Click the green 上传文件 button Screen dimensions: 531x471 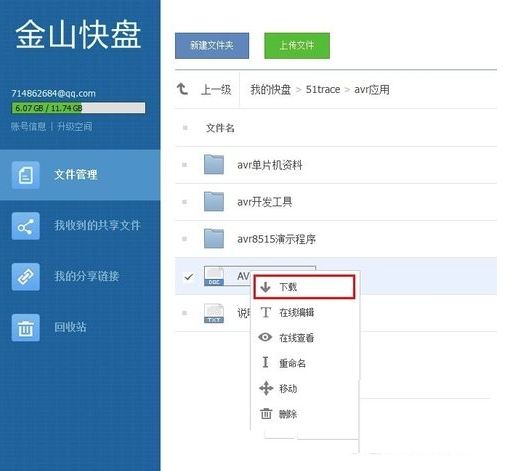(x=297, y=46)
